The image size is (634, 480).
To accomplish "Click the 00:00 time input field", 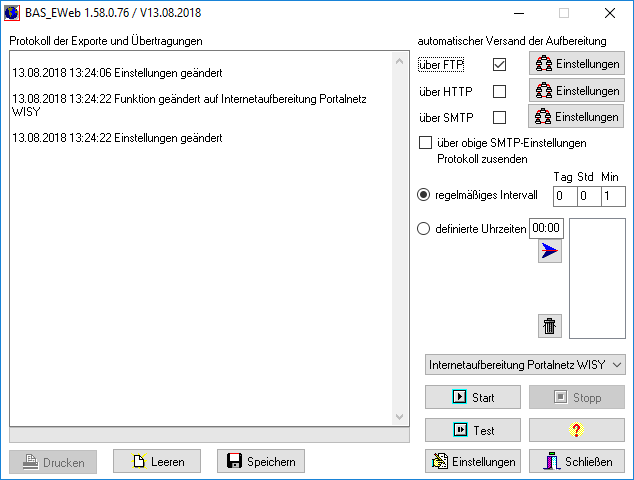I will 546,228.
